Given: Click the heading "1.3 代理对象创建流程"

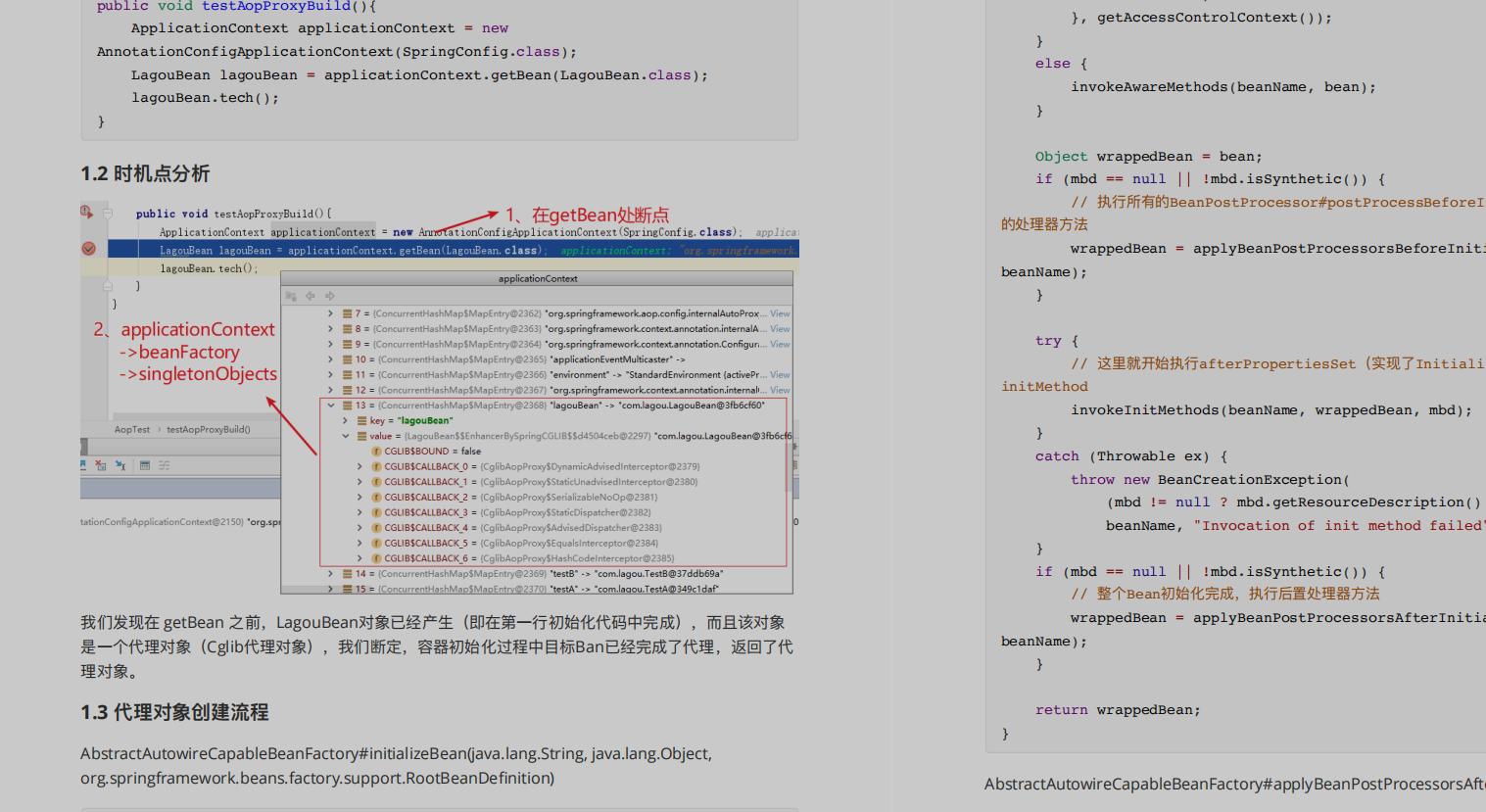Looking at the screenshot, I should click(174, 712).
